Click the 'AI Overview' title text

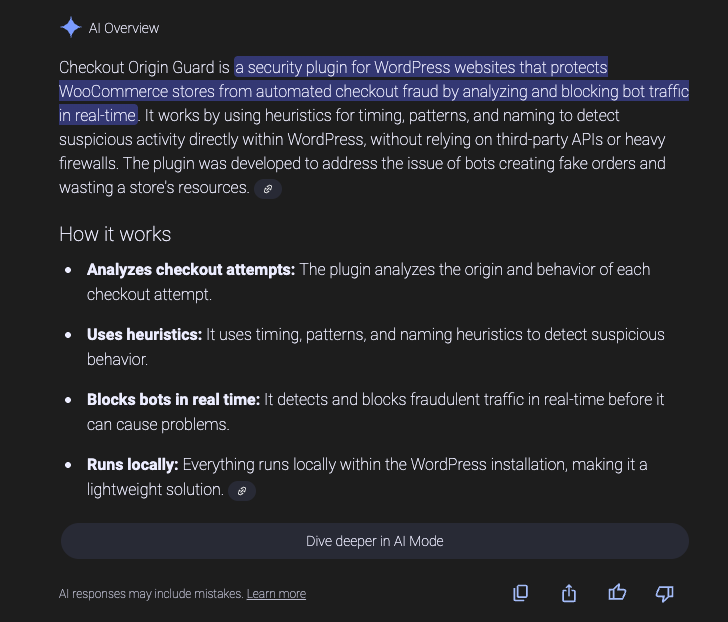[x=124, y=28]
